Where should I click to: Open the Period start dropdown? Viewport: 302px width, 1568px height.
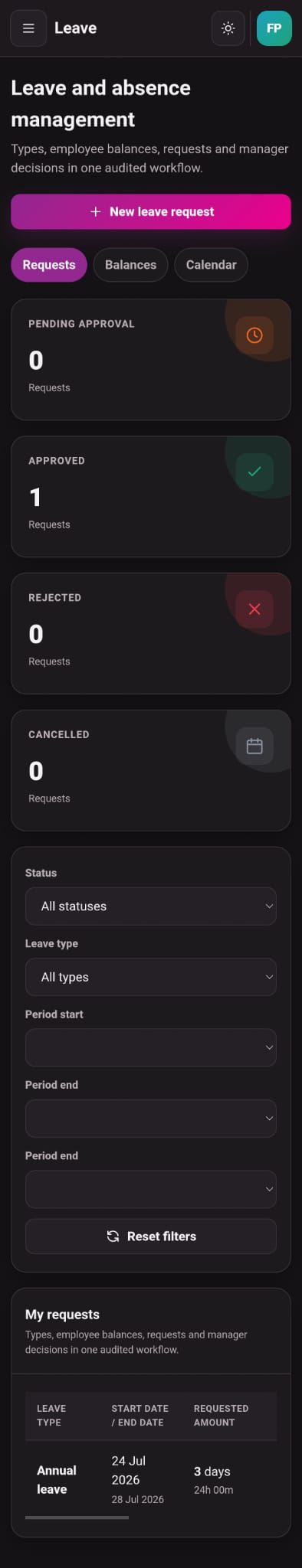(x=151, y=1048)
